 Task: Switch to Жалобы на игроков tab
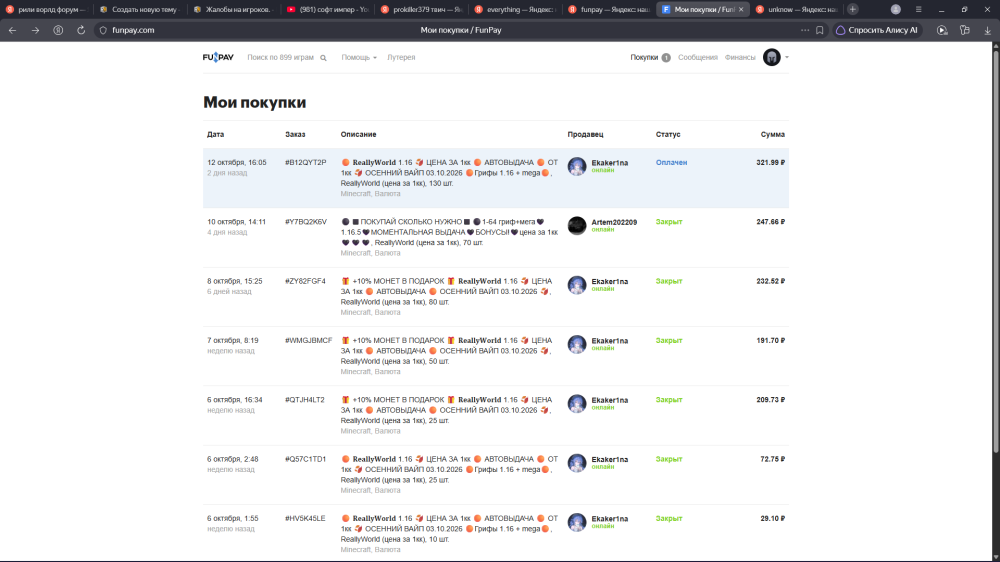[233, 10]
